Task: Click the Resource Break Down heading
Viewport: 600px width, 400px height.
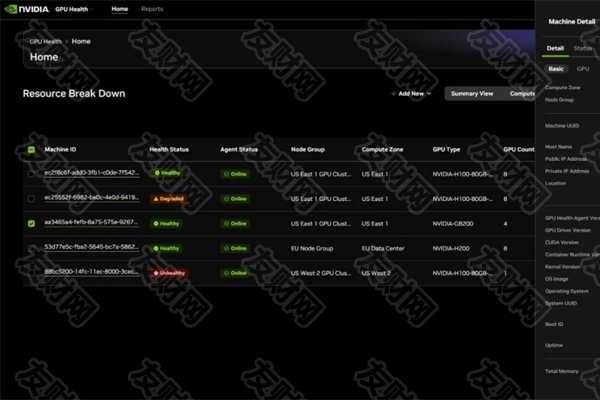Action: [74, 94]
